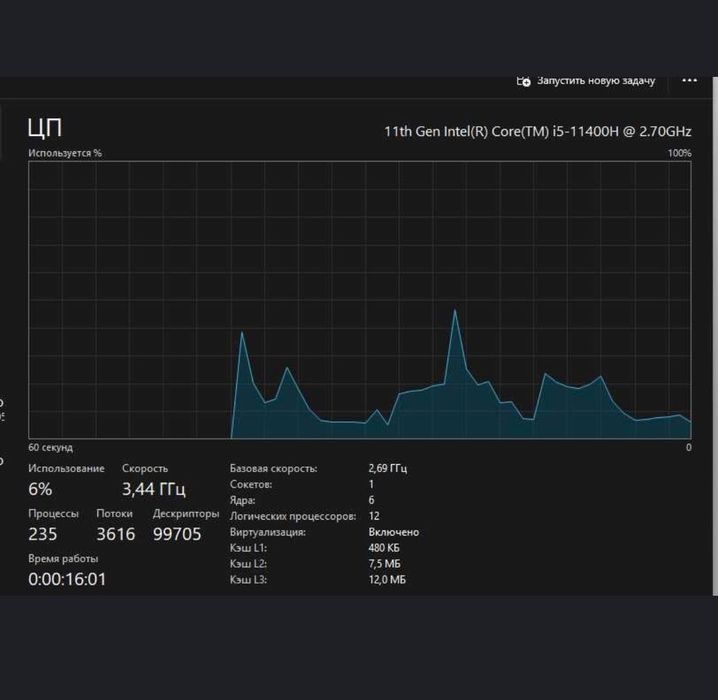Click the 'Кэш L1' 480 КБ value
This screenshot has height=700, width=718.
[384, 548]
